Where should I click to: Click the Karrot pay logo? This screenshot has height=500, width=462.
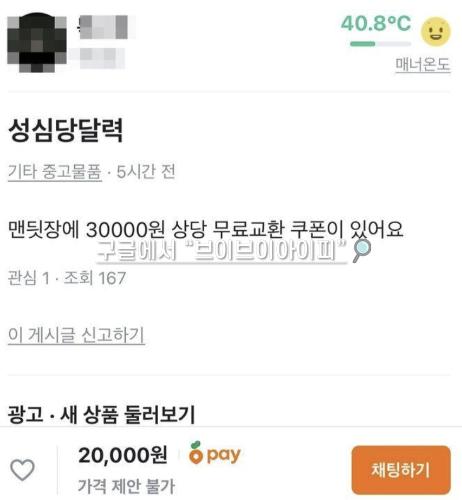click(215, 453)
